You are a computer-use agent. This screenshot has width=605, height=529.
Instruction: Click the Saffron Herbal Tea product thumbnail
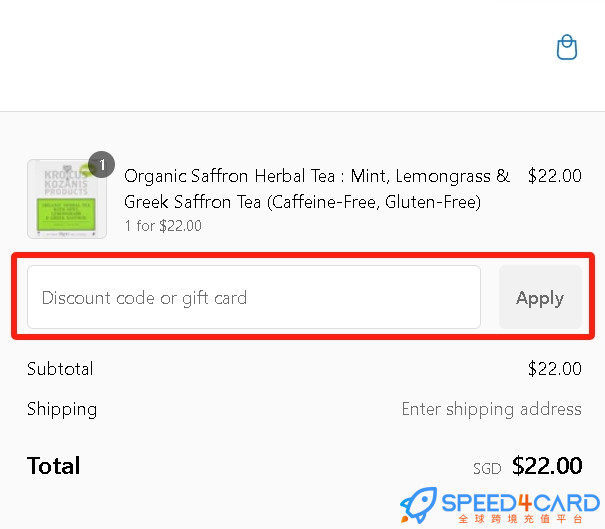coord(67,199)
